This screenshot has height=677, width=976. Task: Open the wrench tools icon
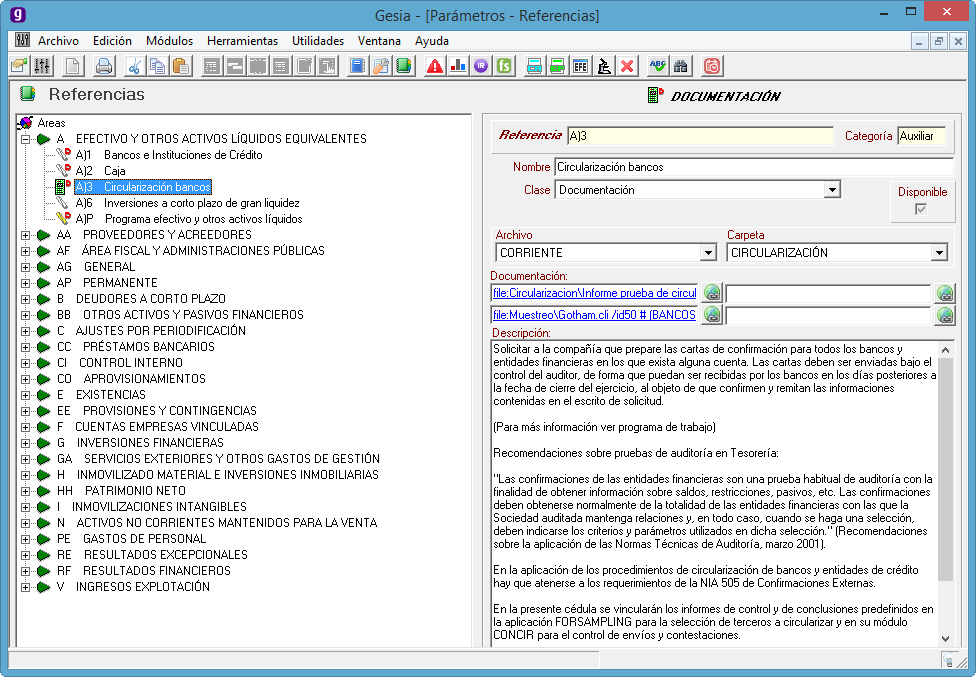click(x=380, y=66)
